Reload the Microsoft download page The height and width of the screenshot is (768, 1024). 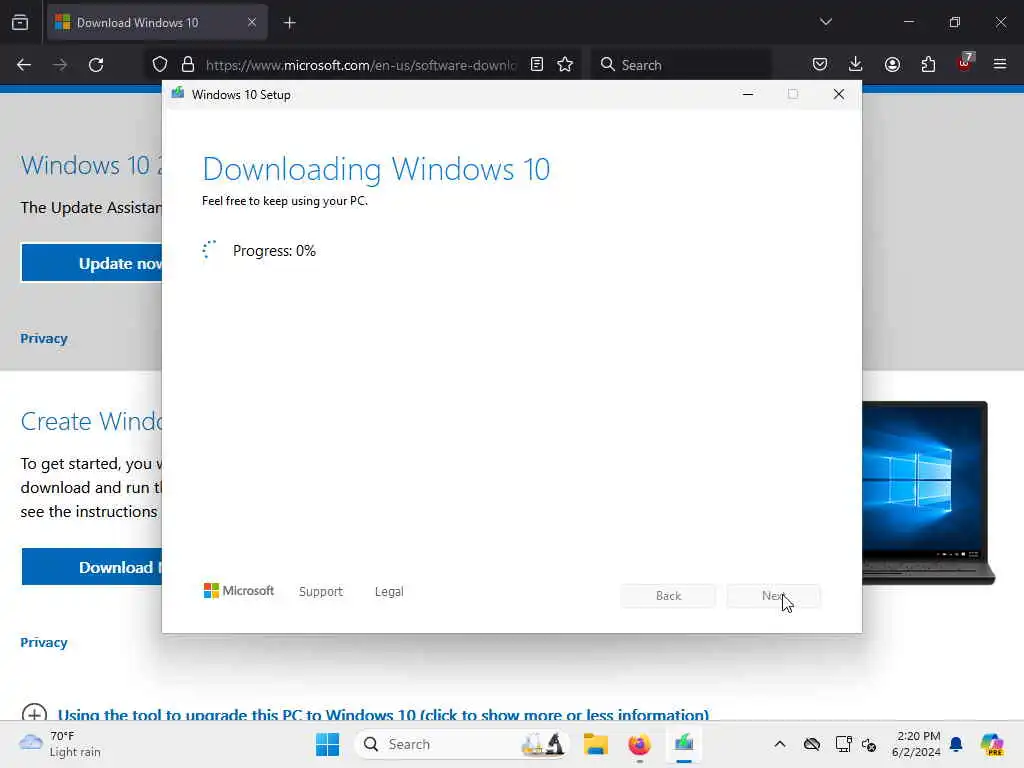pyautogui.click(x=96, y=65)
